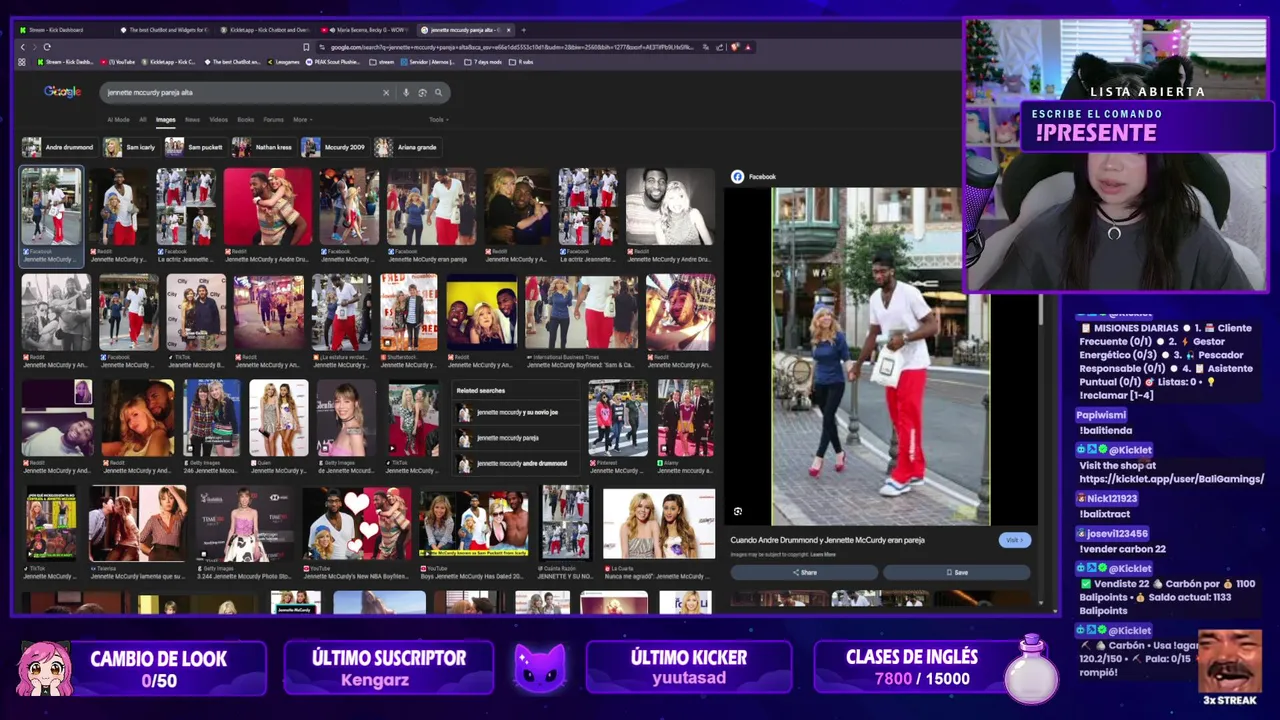This screenshot has height=720, width=1280.
Task: Open the yellow-background selfie thumbnail
Action: click(x=481, y=313)
